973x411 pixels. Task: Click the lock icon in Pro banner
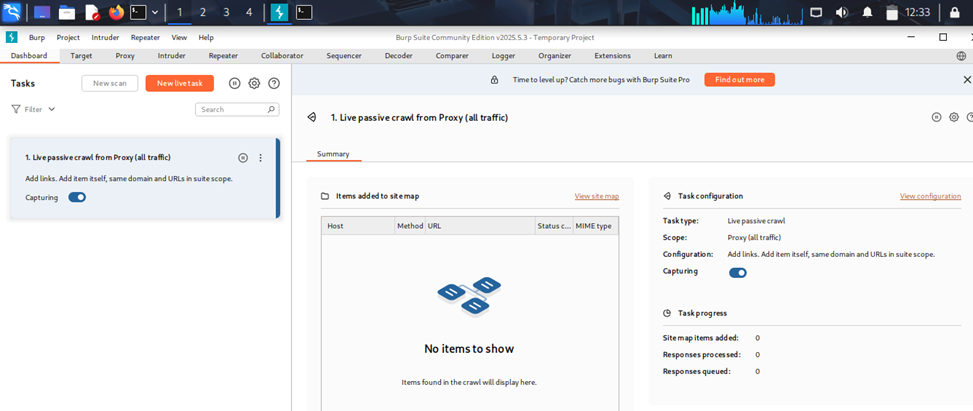click(494, 80)
